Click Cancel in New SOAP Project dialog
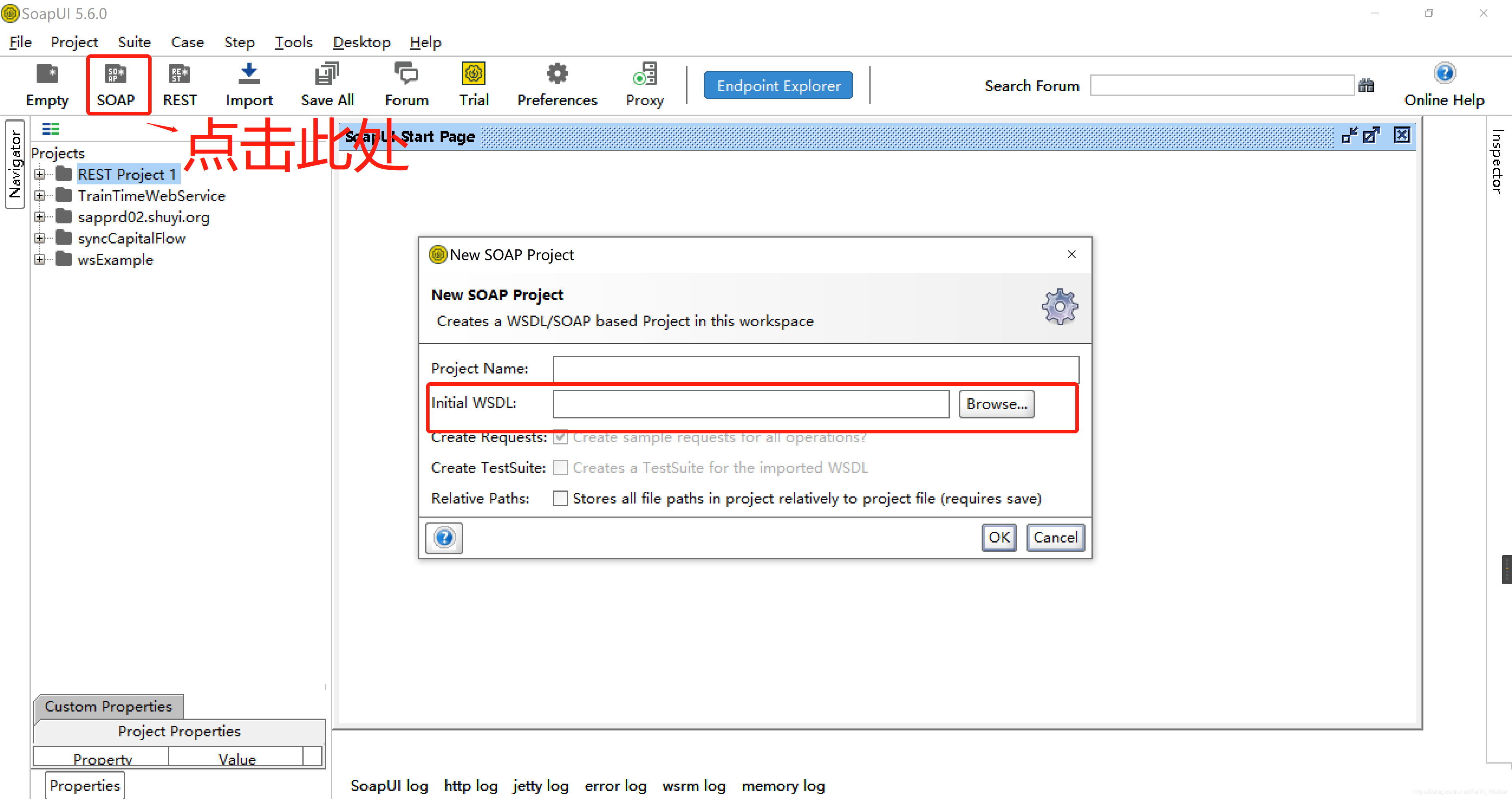 [x=1055, y=537]
